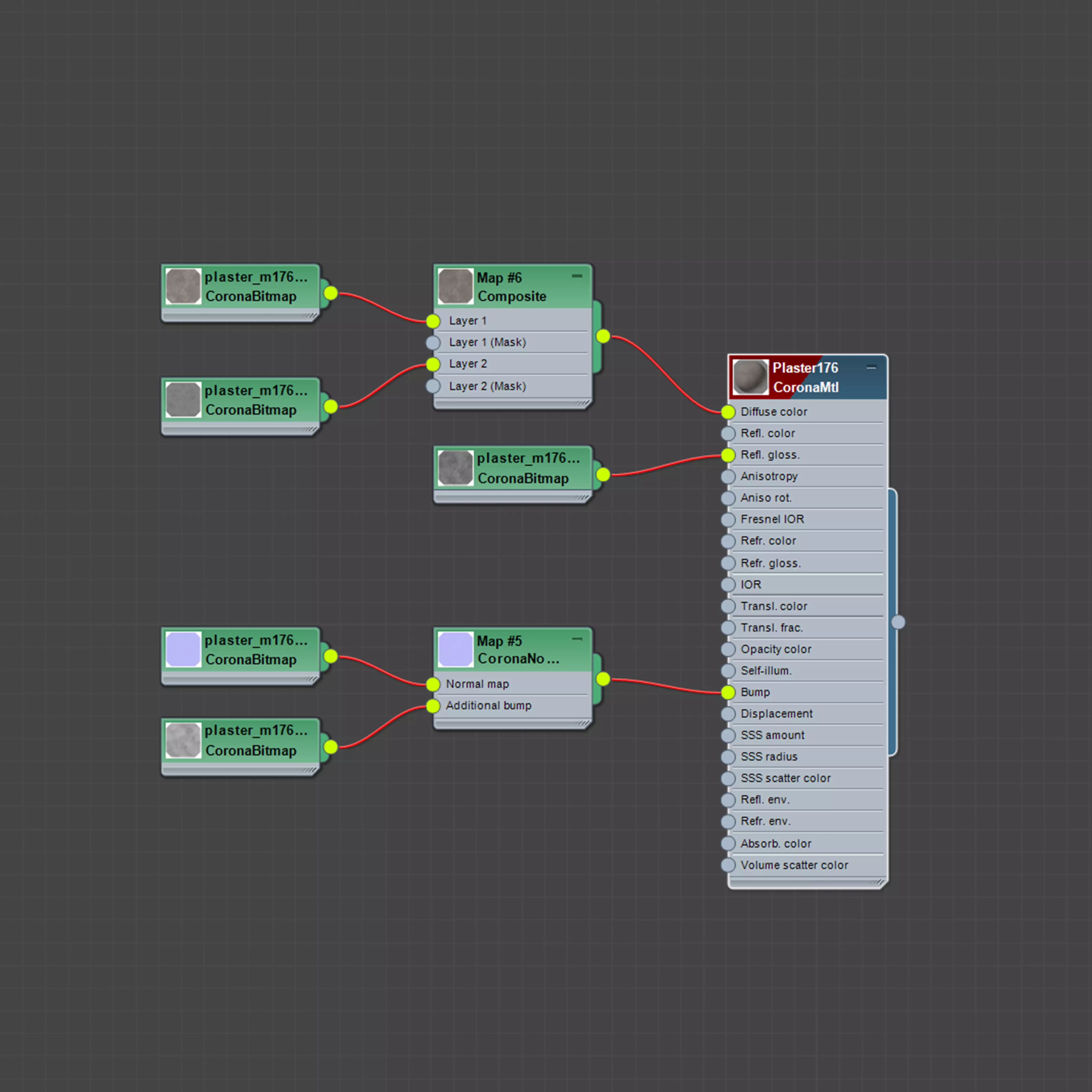Click the Layer 2 (Mask) input socket
1092x1092 pixels.
[433, 386]
